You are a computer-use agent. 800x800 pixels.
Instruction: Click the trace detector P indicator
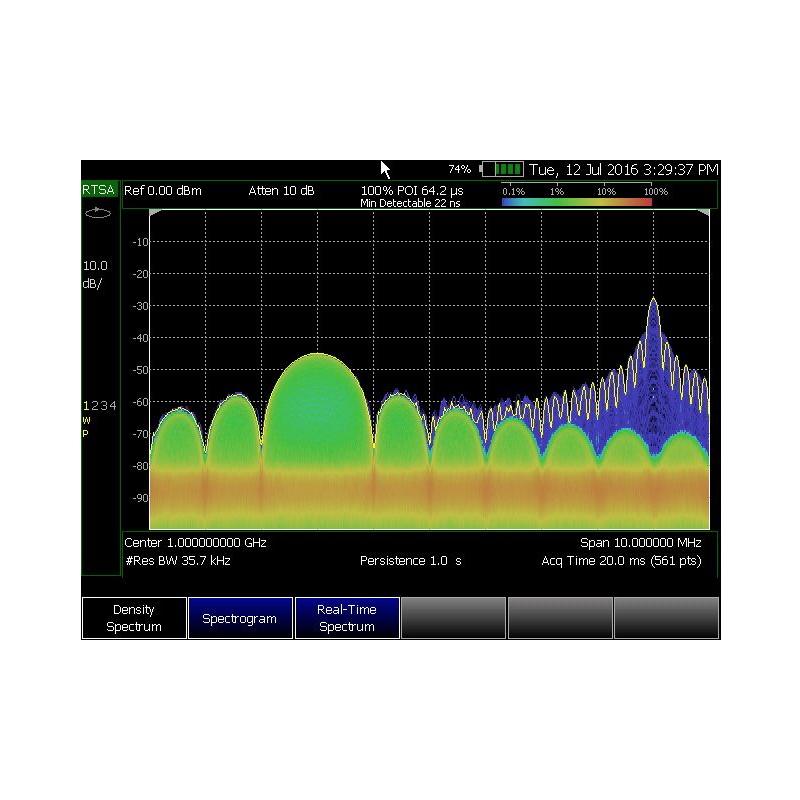point(86,434)
